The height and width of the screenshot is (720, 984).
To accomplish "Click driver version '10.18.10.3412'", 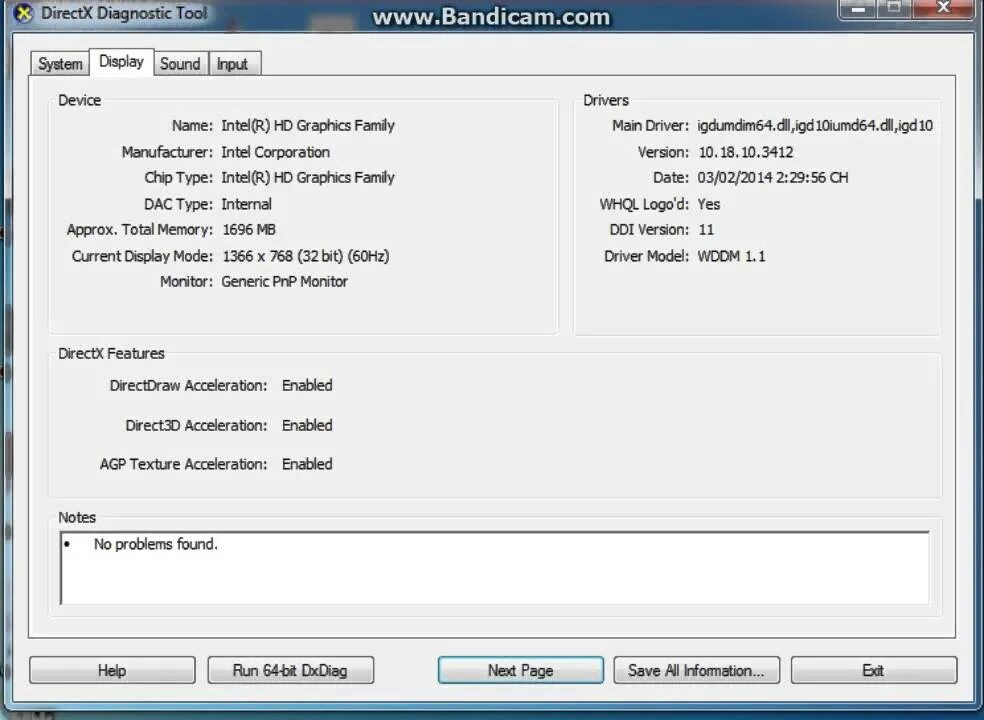I will 746,152.
